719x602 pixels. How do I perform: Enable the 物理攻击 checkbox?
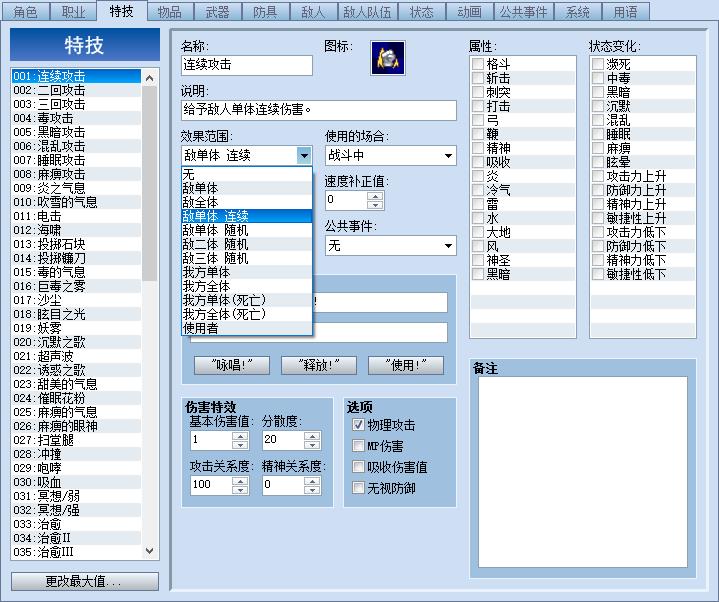[x=358, y=425]
